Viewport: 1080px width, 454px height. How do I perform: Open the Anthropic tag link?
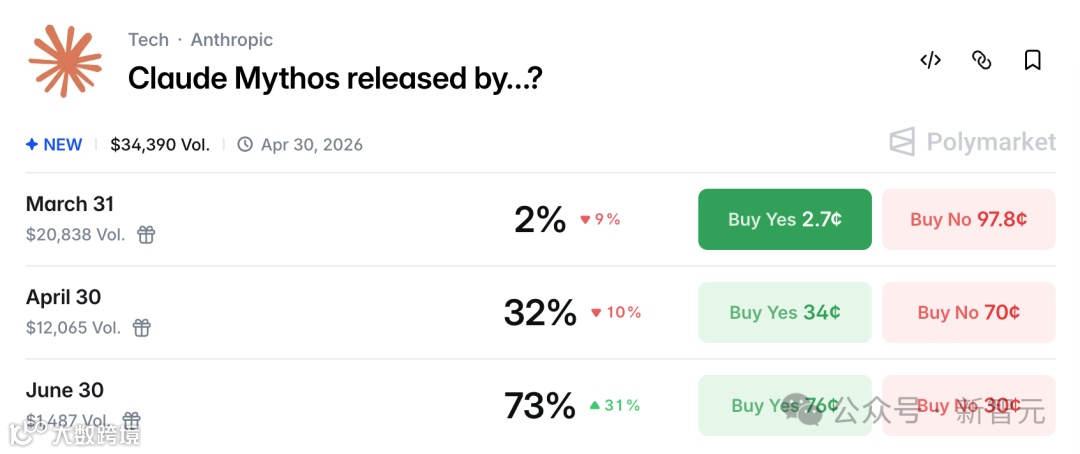[231, 40]
